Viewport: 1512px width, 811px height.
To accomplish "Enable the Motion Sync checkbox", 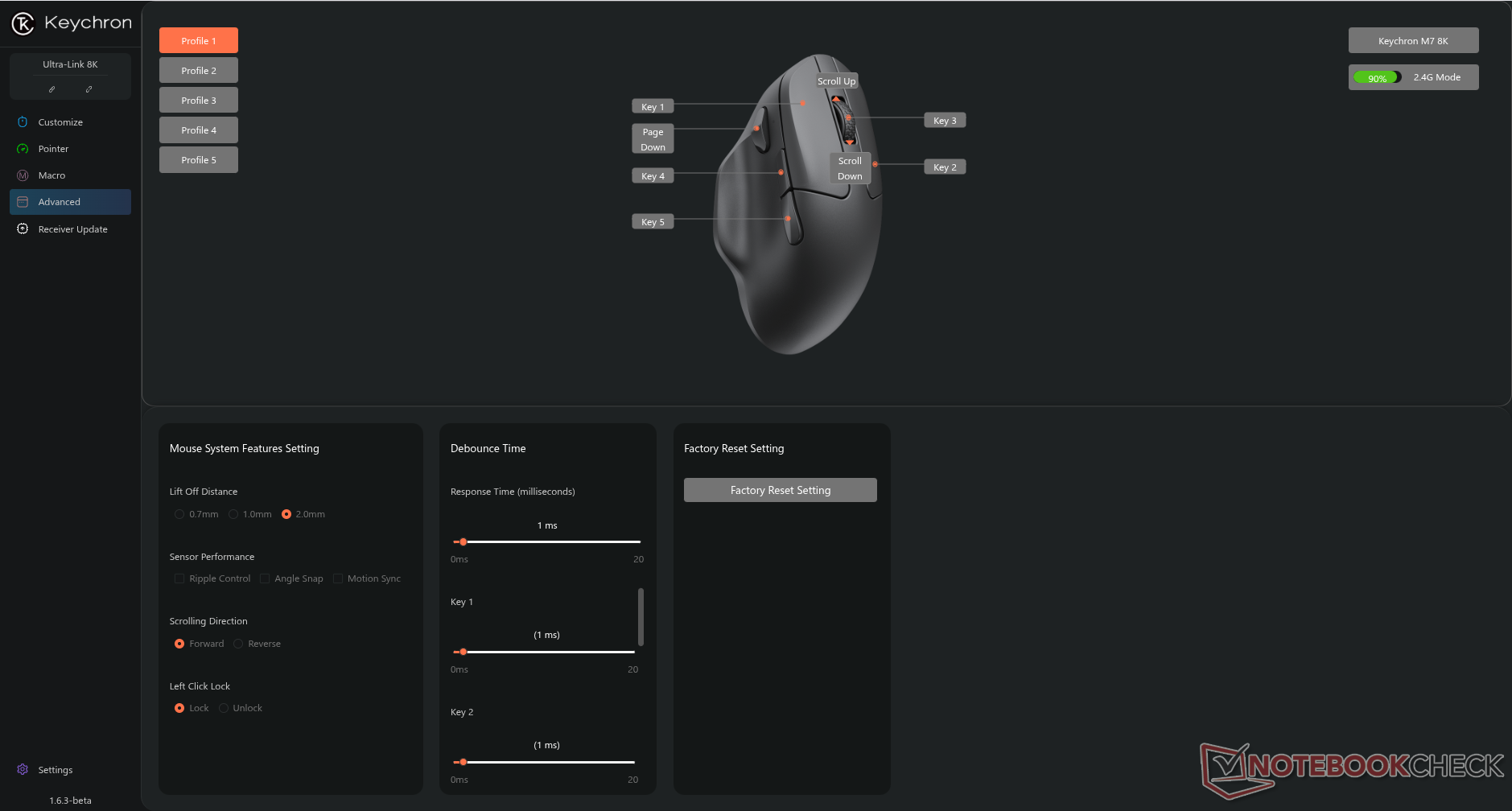I will (338, 578).
